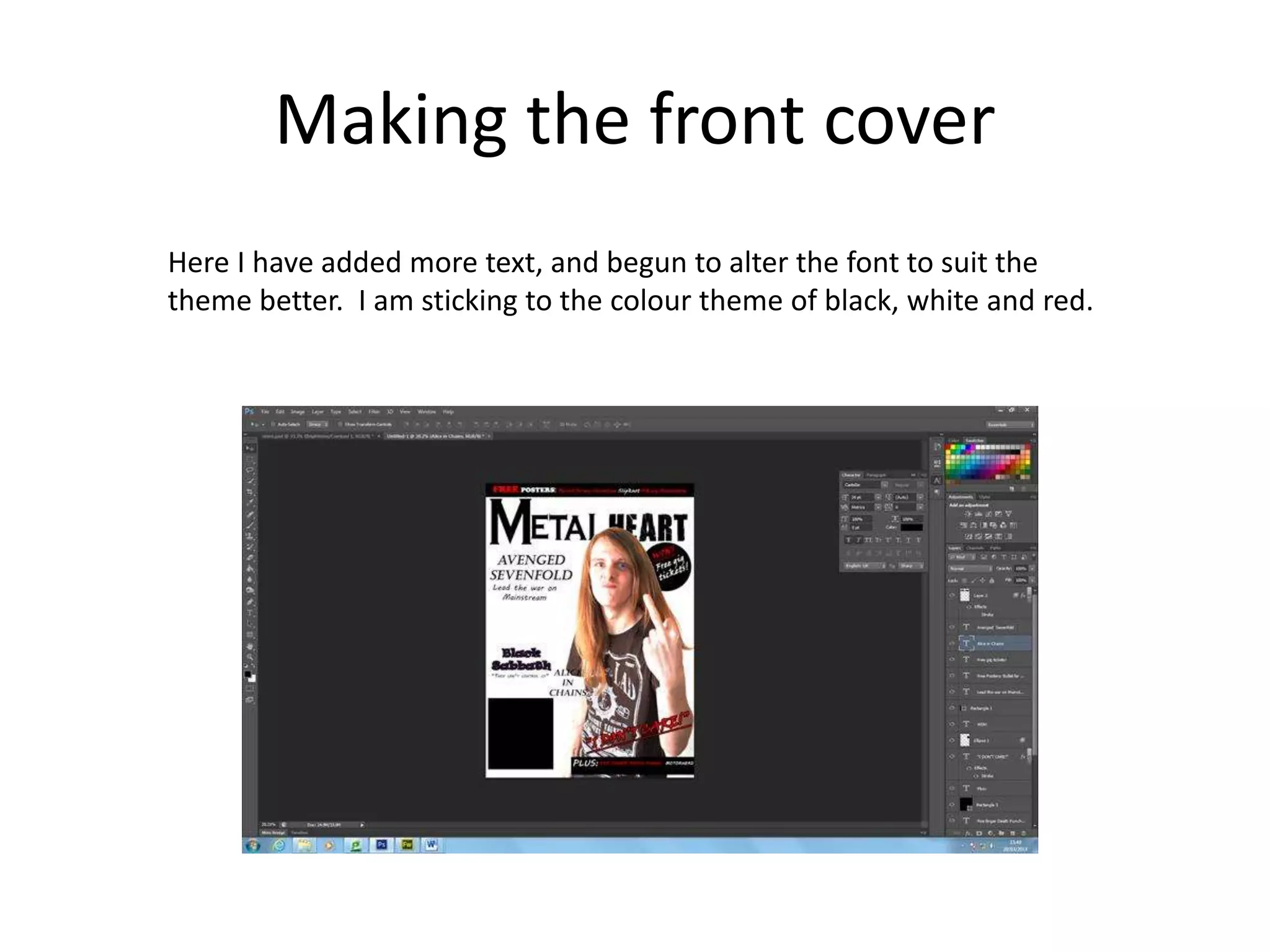This screenshot has height=952, width=1270.
Task: Click the Layer 2 thumbnail
Action: click(964, 595)
